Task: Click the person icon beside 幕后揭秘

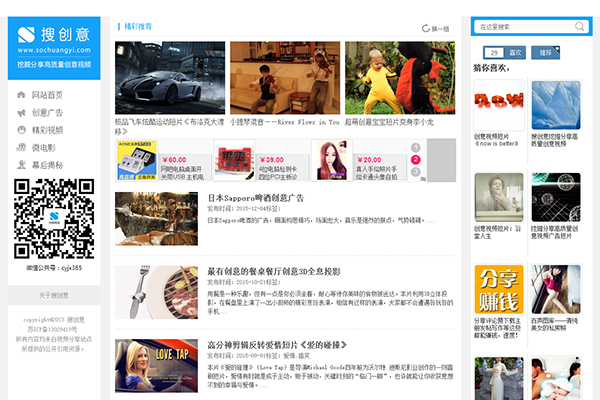Action: [x=22, y=165]
